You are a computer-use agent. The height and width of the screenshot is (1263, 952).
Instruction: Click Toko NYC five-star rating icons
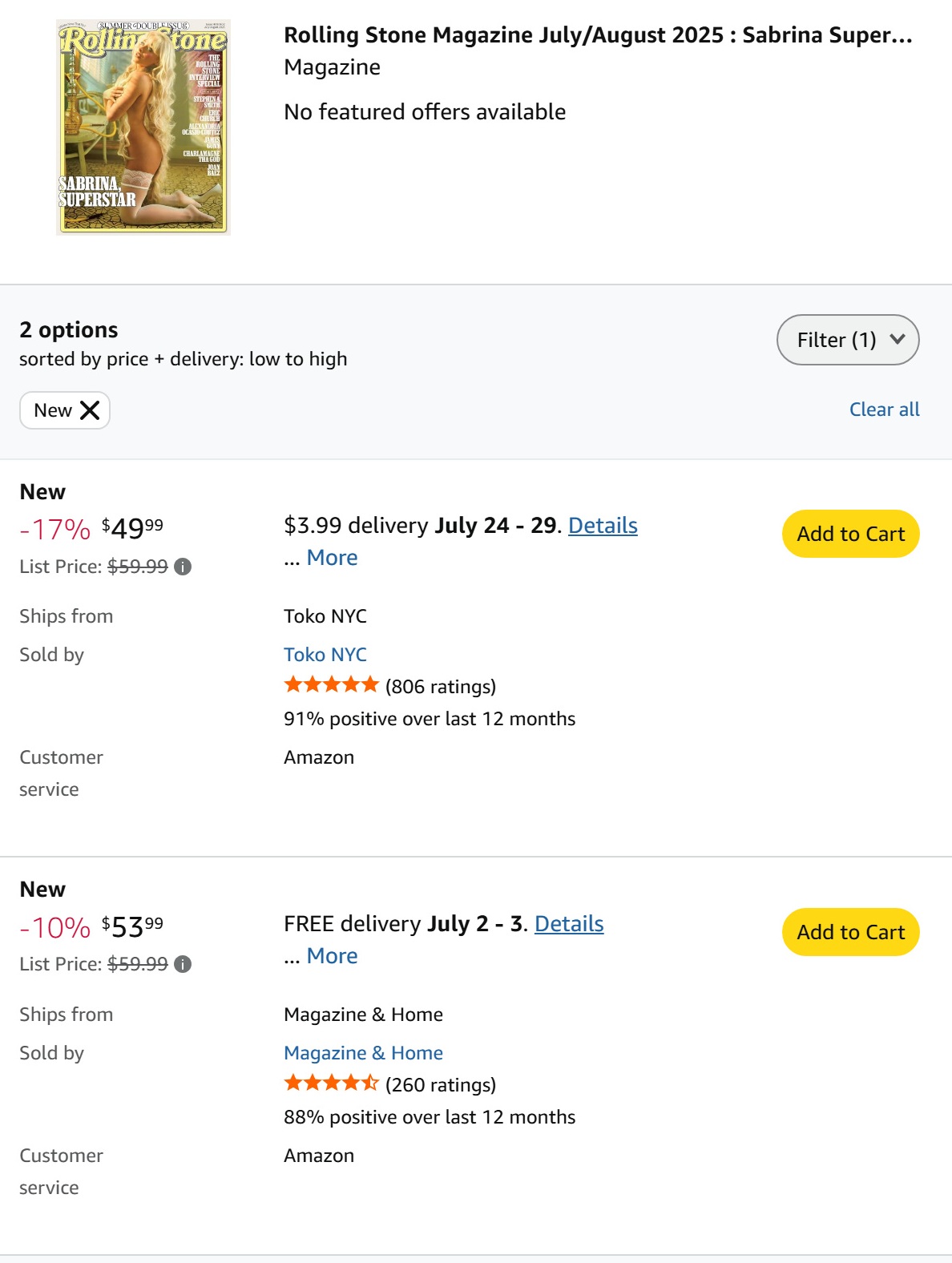331,684
